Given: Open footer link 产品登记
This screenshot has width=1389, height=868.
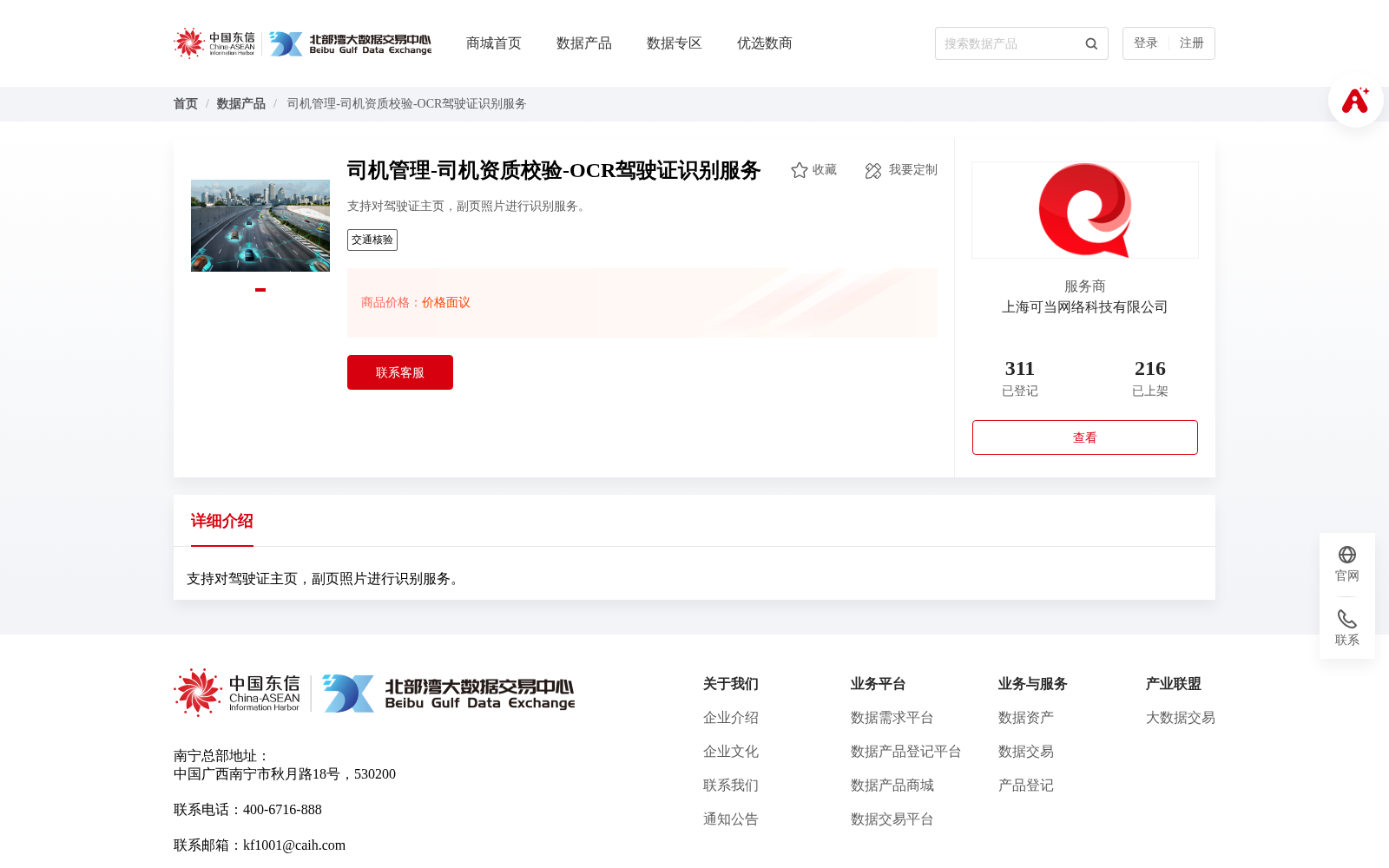Looking at the screenshot, I should tap(1026, 786).
